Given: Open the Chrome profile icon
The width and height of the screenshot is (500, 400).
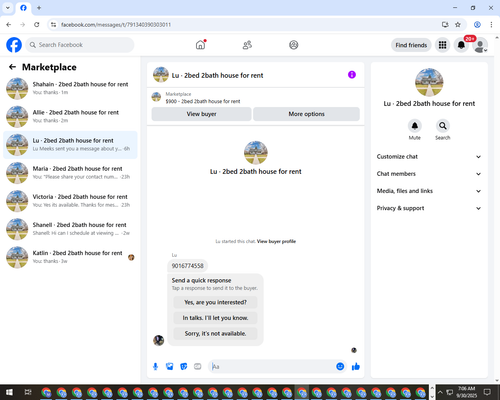Looking at the screenshot, I should tap(477, 24).
